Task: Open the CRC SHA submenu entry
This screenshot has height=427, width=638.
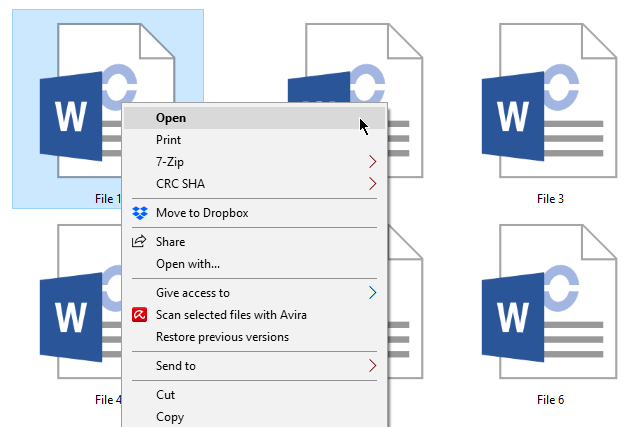Action: 254,184
